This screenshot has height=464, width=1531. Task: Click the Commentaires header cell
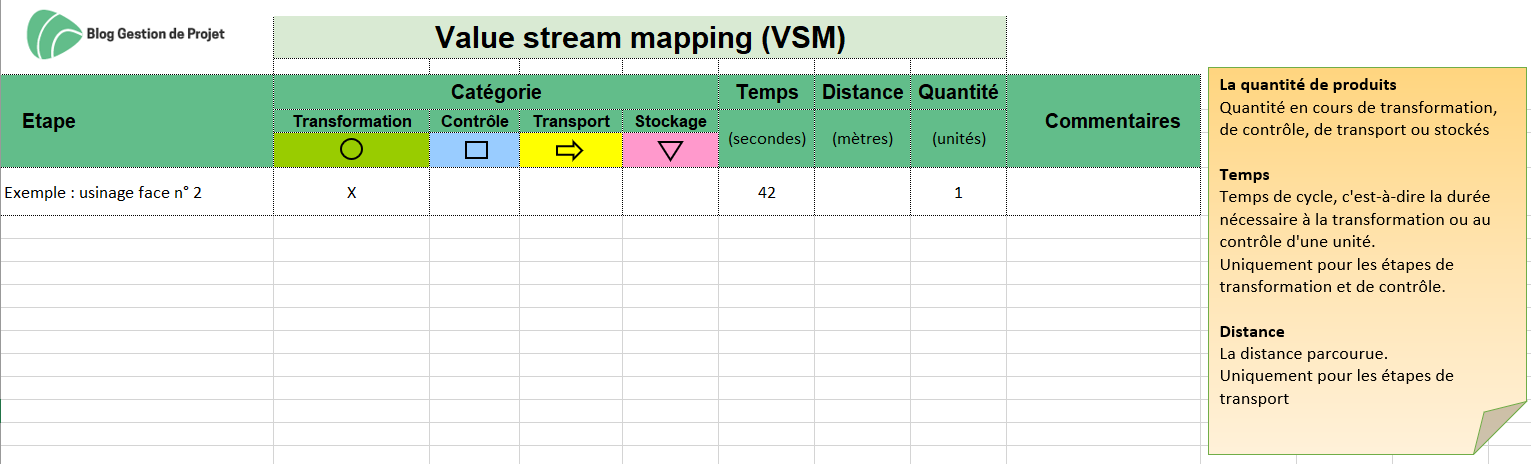[1112, 121]
